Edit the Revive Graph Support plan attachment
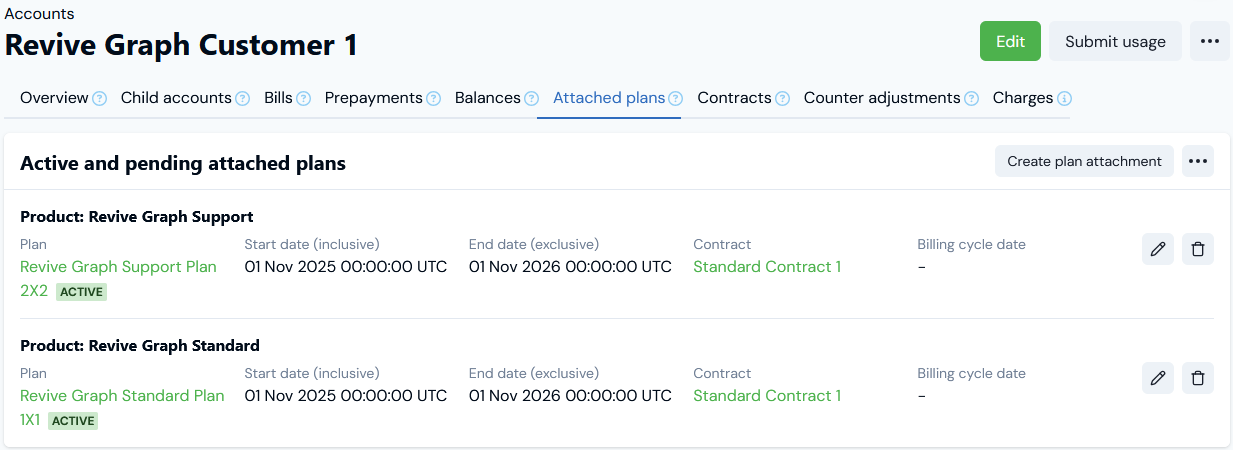This screenshot has width=1233, height=450. (x=1158, y=249)
